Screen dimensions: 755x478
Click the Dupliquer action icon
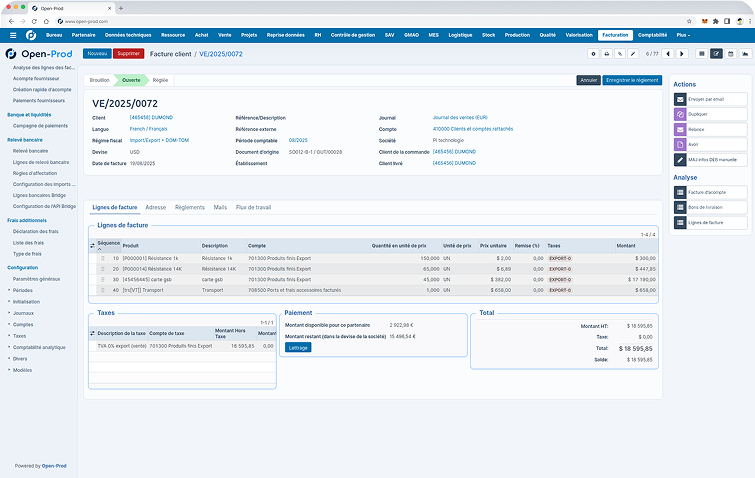pos(680,114)
